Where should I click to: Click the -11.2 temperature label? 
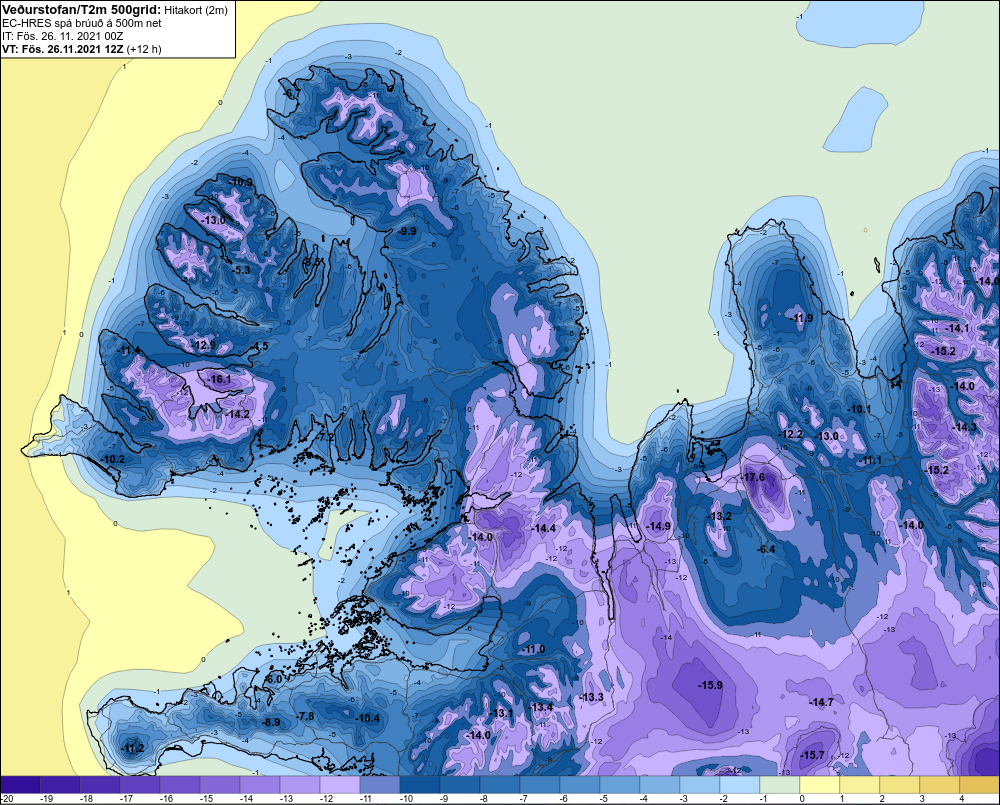pos(133,748)
